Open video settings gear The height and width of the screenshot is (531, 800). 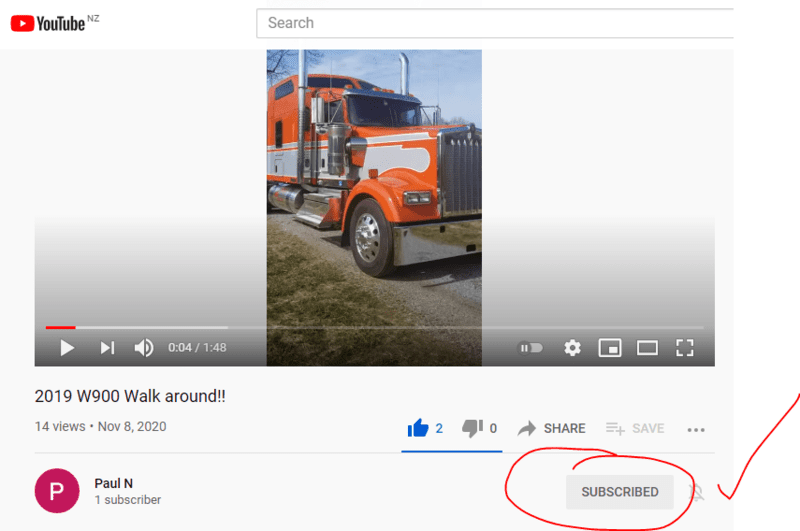click(572, 348)
